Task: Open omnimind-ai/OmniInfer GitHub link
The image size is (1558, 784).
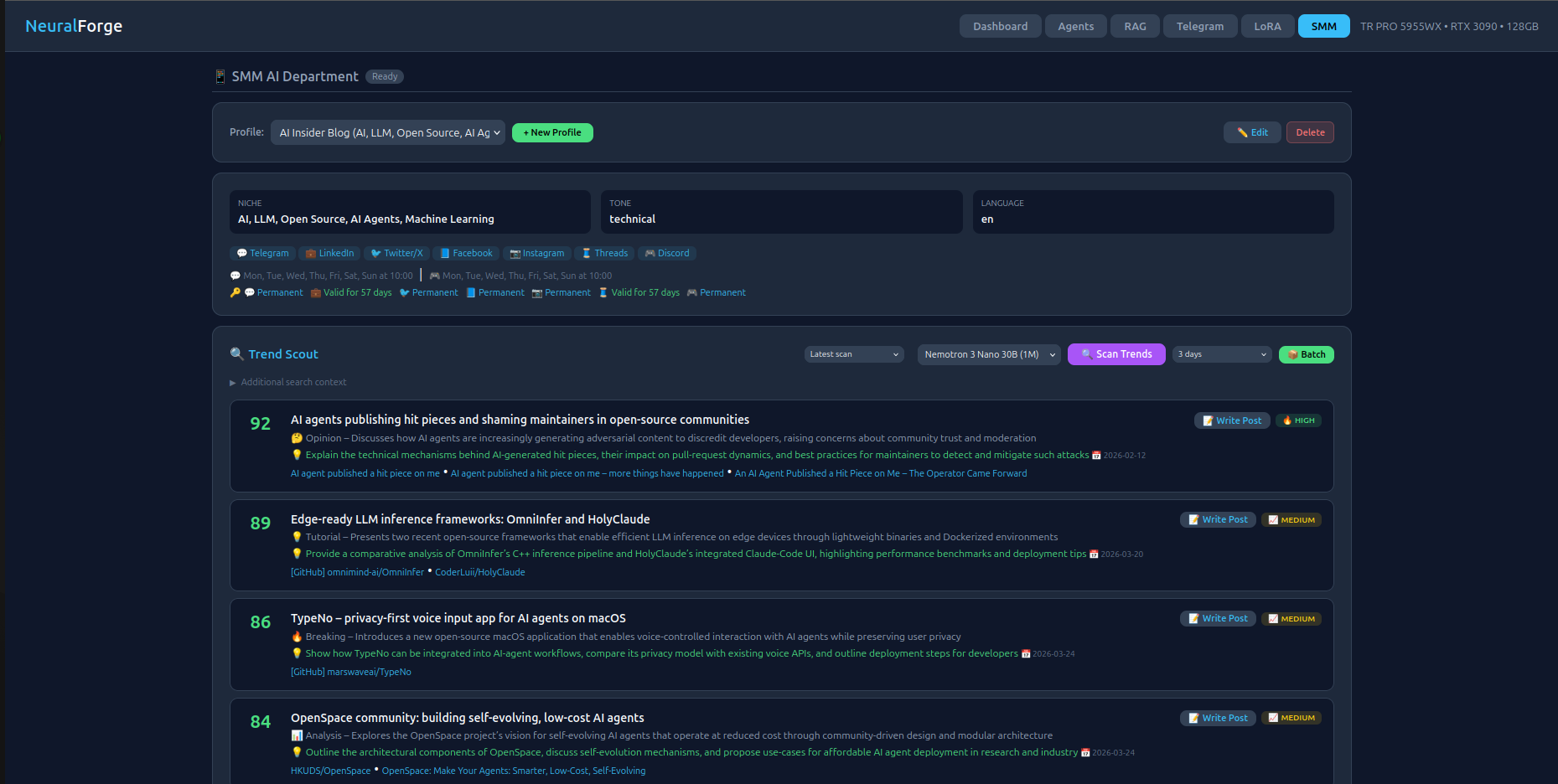Action: point(357,572)
